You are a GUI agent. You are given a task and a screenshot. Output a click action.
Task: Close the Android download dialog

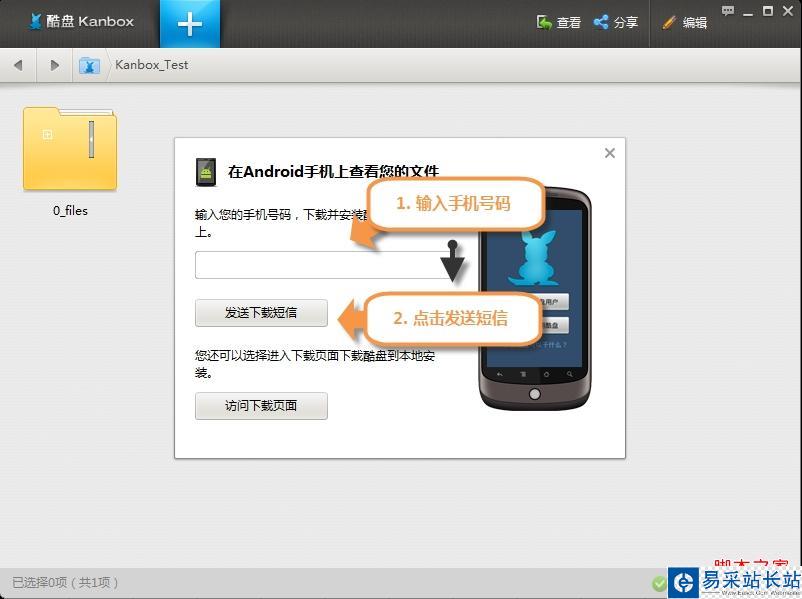click(x=609, y=153)
